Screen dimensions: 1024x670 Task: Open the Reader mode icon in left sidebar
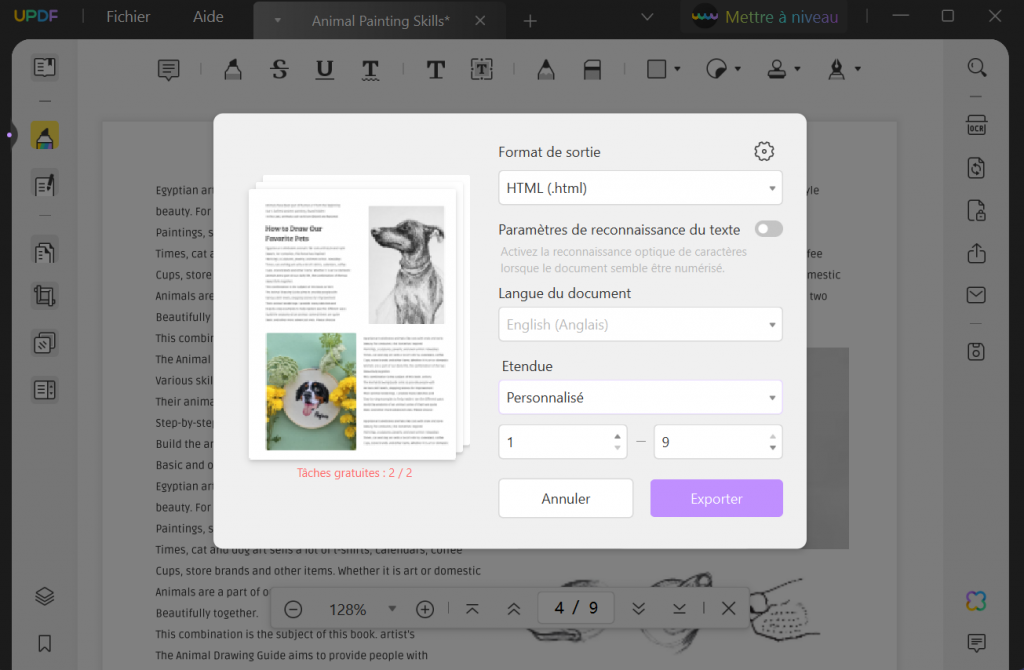click(x=44, y=67)
